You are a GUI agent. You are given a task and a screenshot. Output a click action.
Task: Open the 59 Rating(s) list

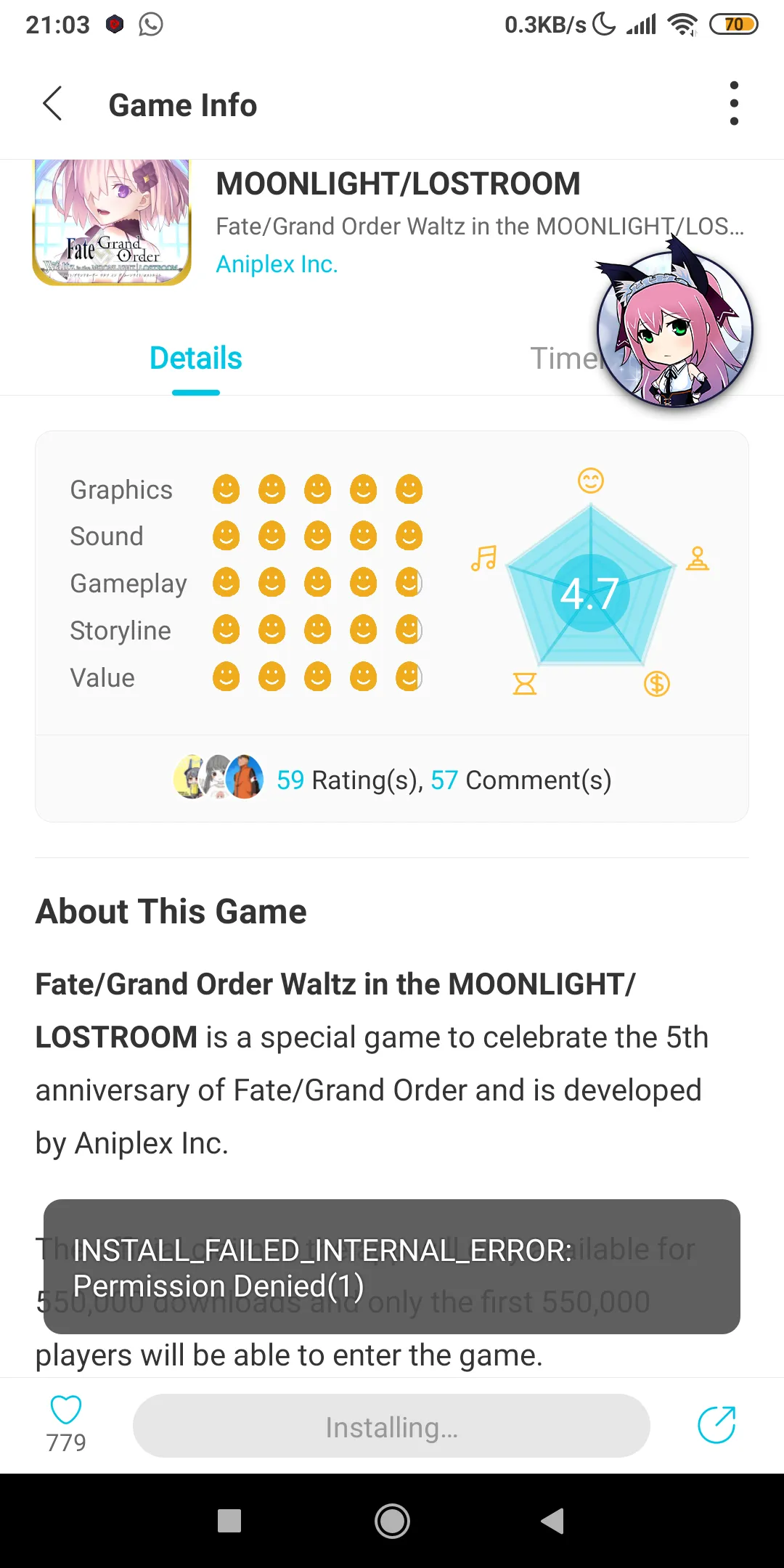coord(349,780)
